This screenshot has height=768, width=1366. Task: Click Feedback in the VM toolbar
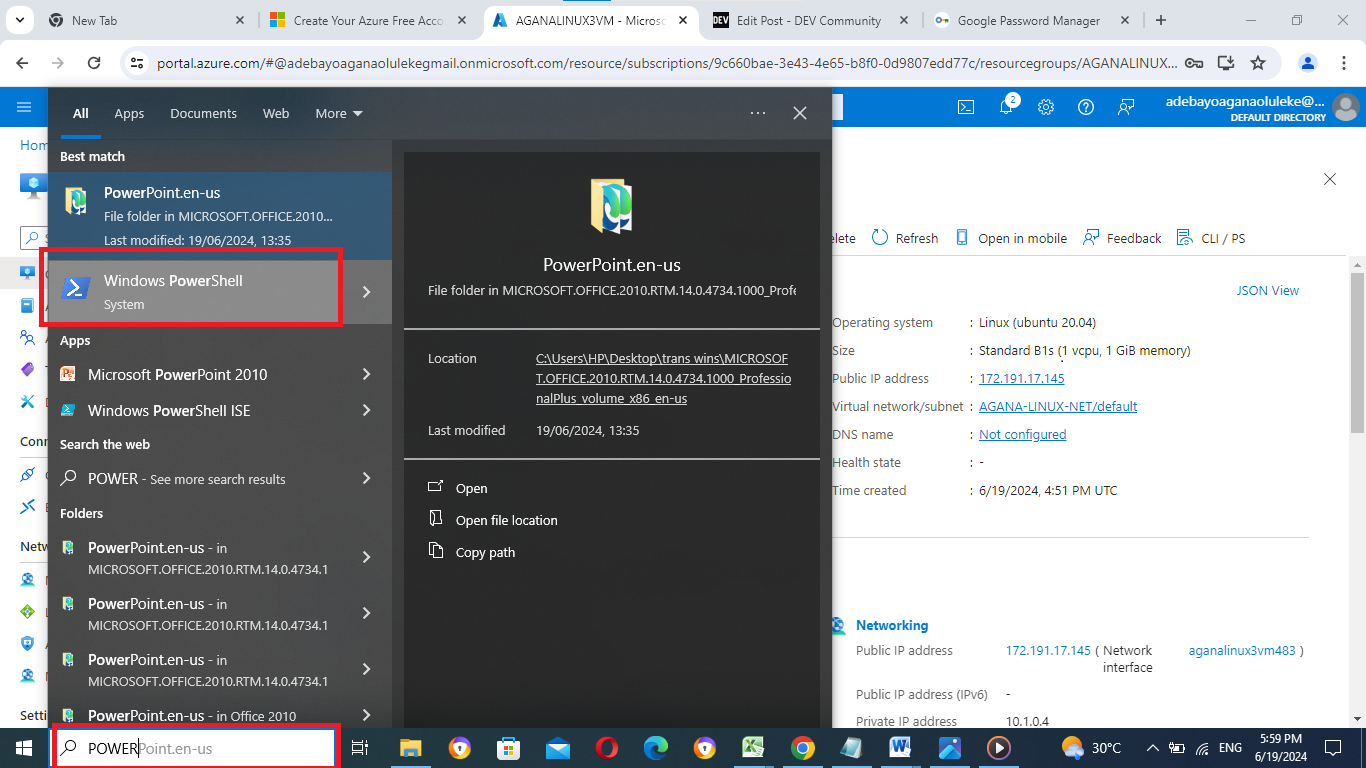[x=1122, y=238]
